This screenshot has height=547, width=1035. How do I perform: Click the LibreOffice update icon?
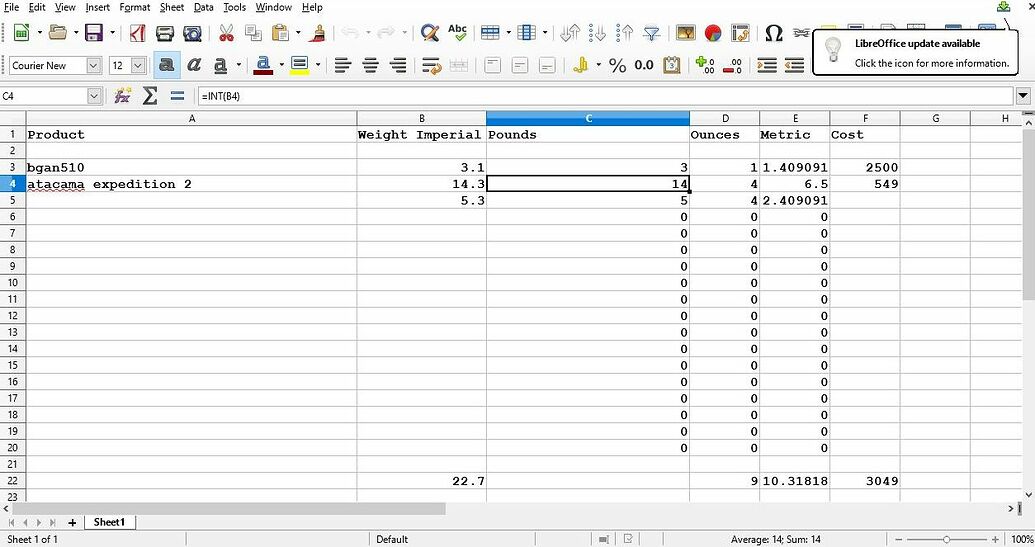[1003, 7]
